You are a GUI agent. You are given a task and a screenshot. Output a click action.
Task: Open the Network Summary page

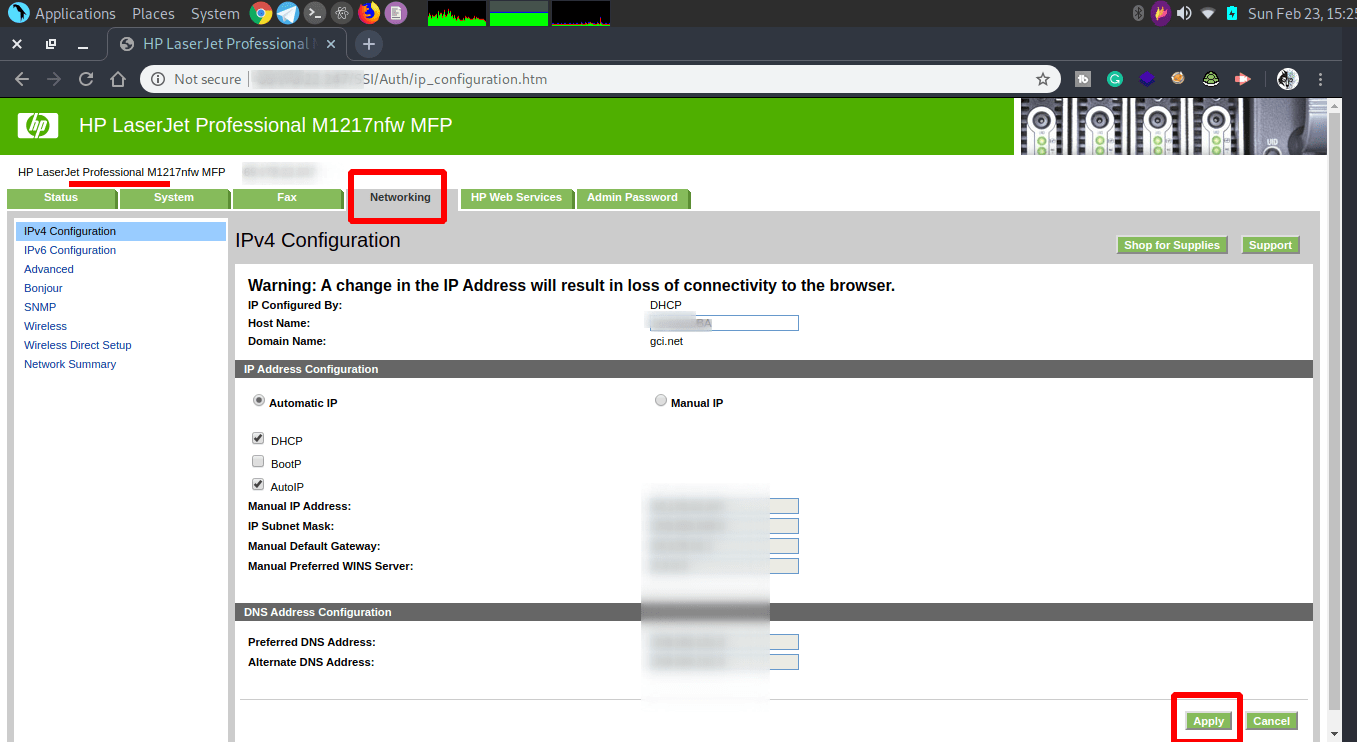click(x=70, y=364)
